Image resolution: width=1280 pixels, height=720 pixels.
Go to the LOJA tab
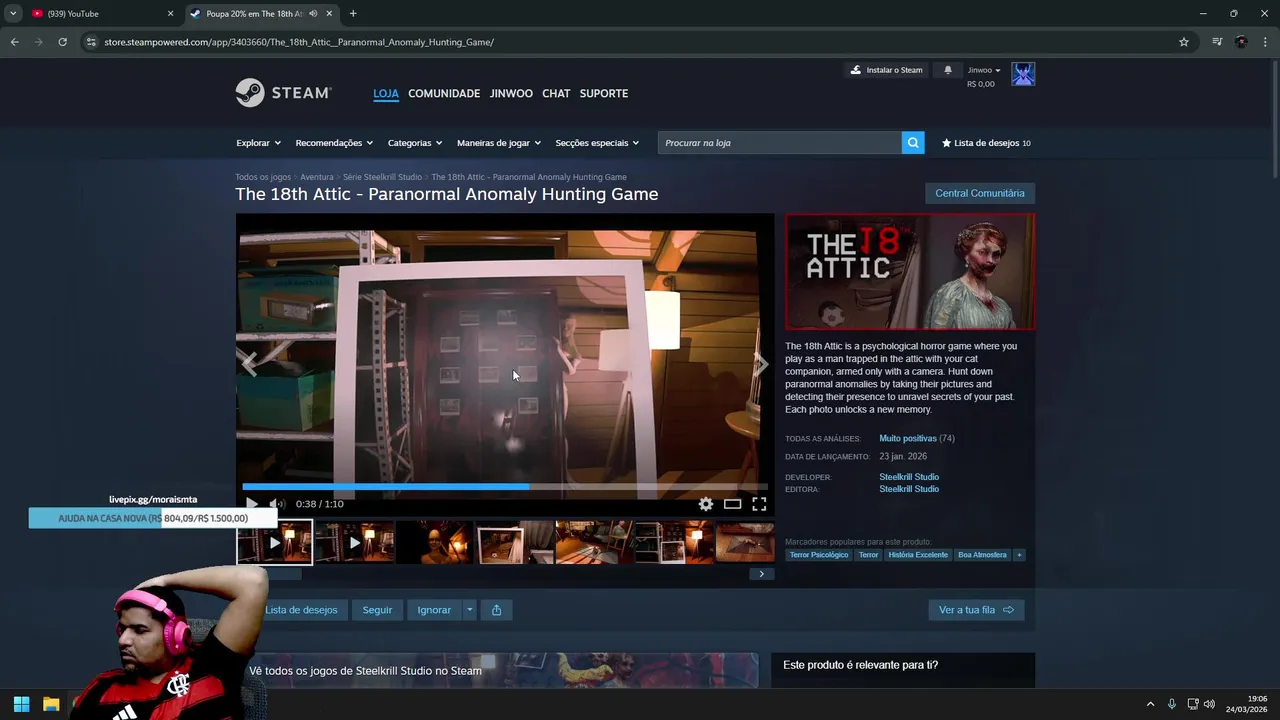click(386, 93)
